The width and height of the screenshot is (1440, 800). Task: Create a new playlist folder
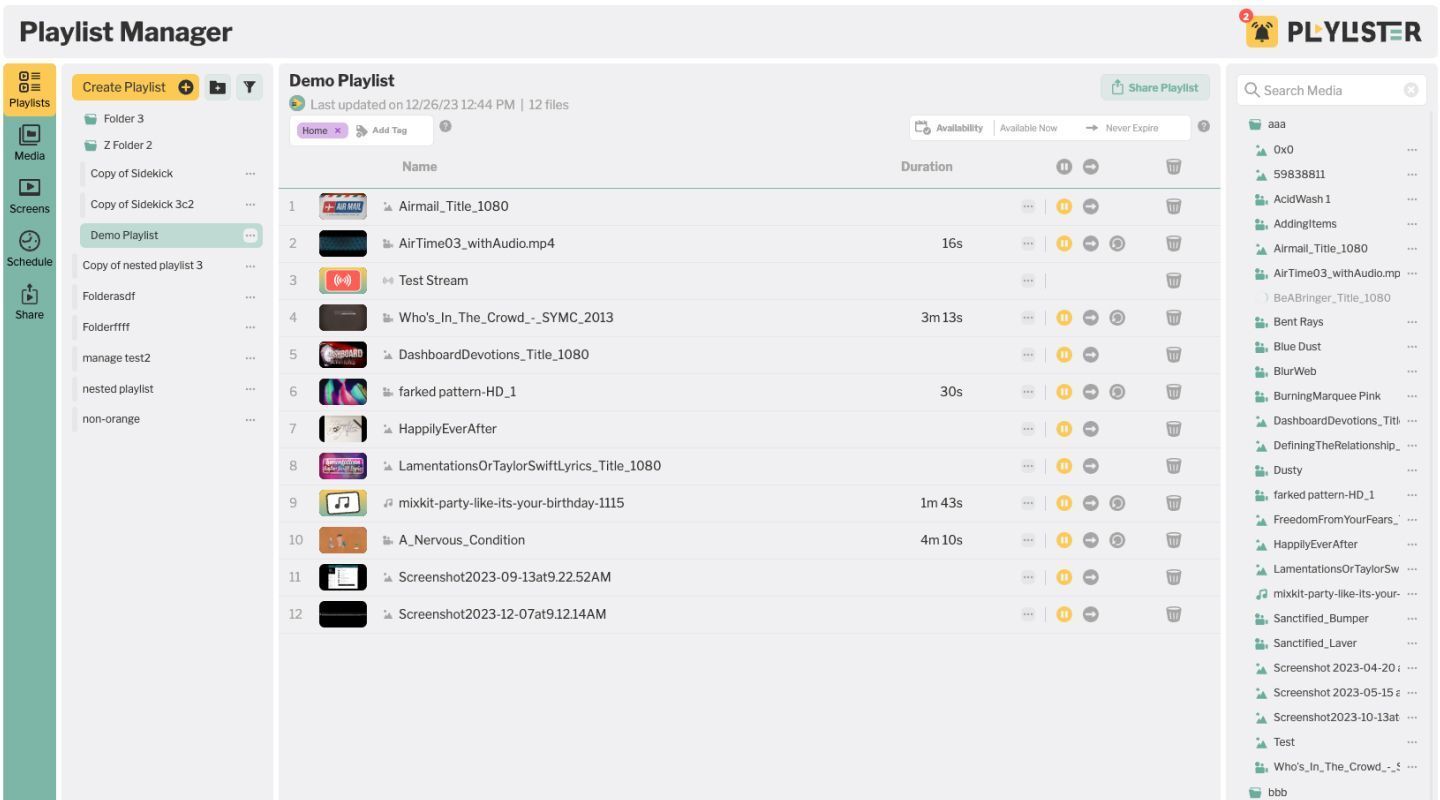coord(218,87)
